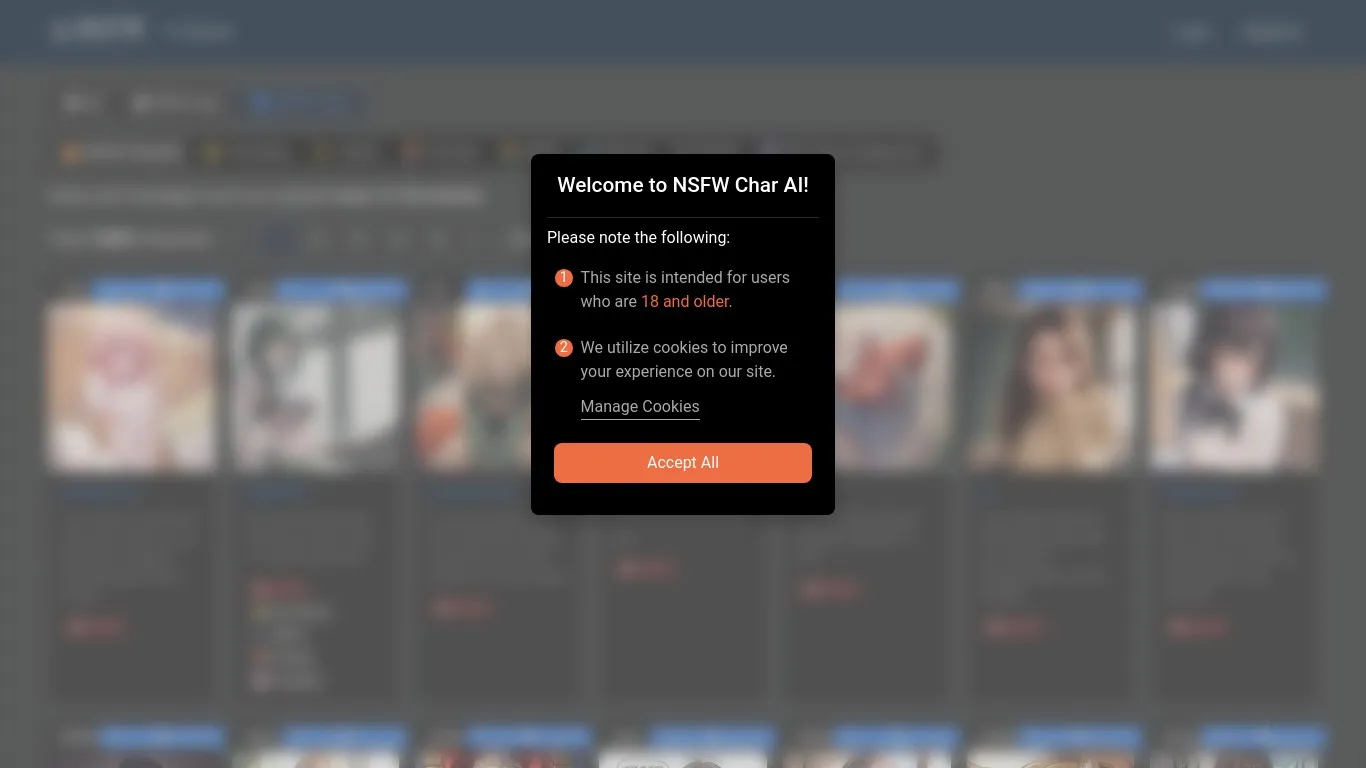The height and width of the screenshot is (768, 1366).
Task: Click the badge icon before the cookies notice
Action: [563, 348]
